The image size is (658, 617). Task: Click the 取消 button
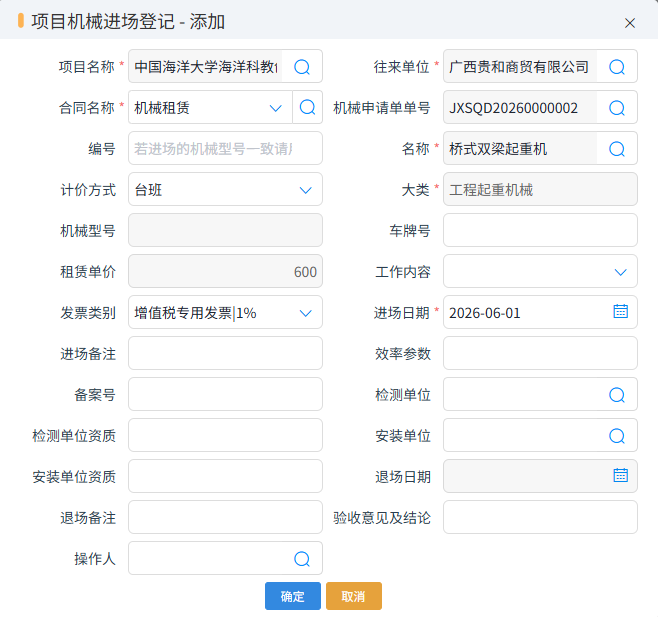click(353, 596)
